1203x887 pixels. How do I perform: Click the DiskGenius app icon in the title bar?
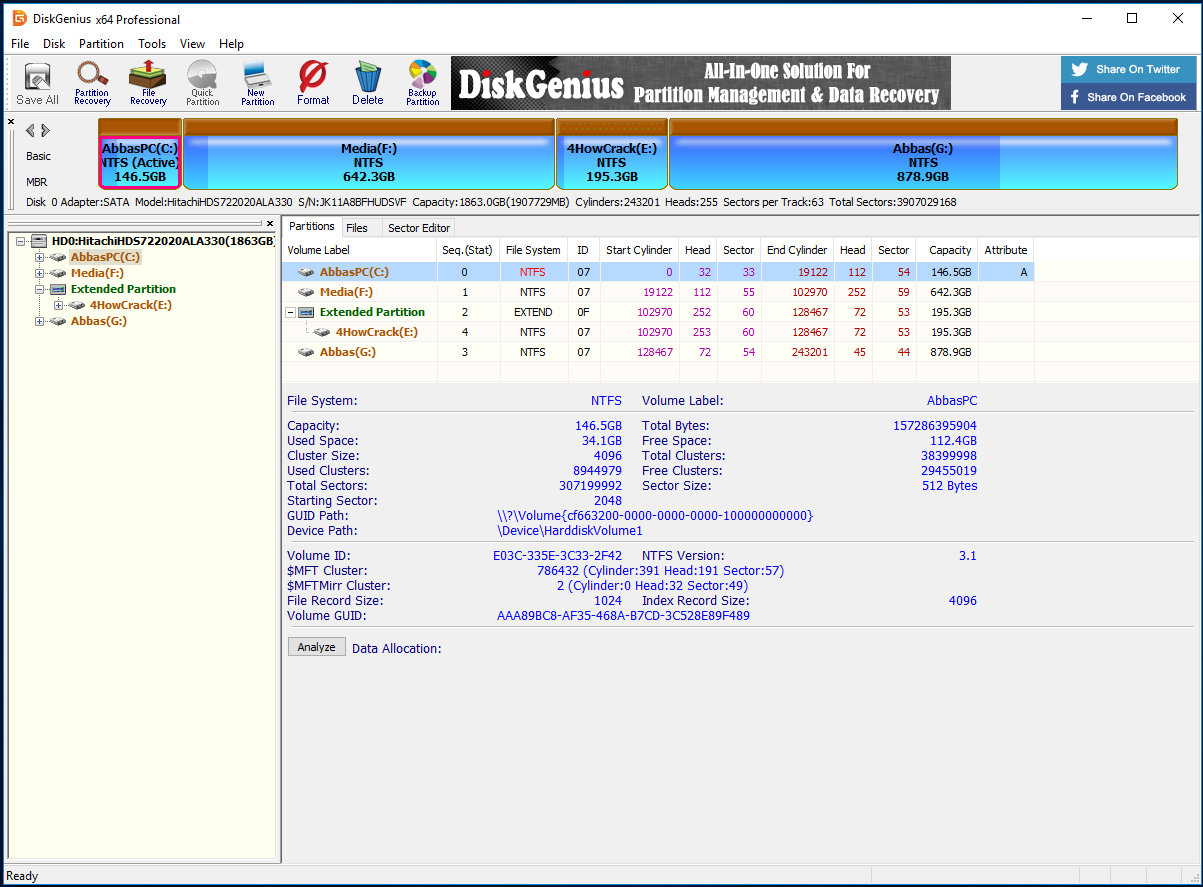click(19, 18)
